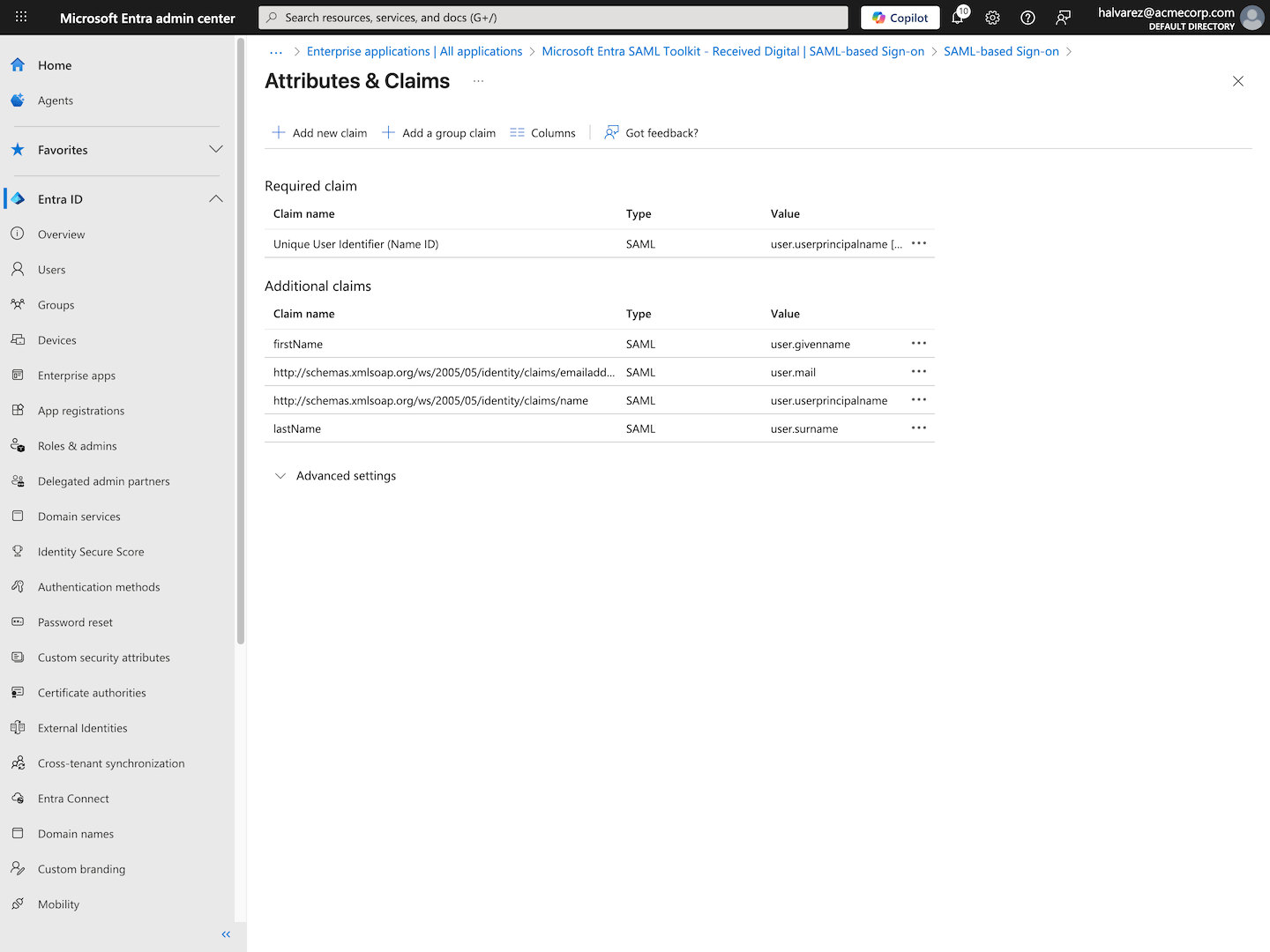Open the Columns option
The height and width of the screenshot is (952, 1270).
pyautogui.click(x=542, y=133)
